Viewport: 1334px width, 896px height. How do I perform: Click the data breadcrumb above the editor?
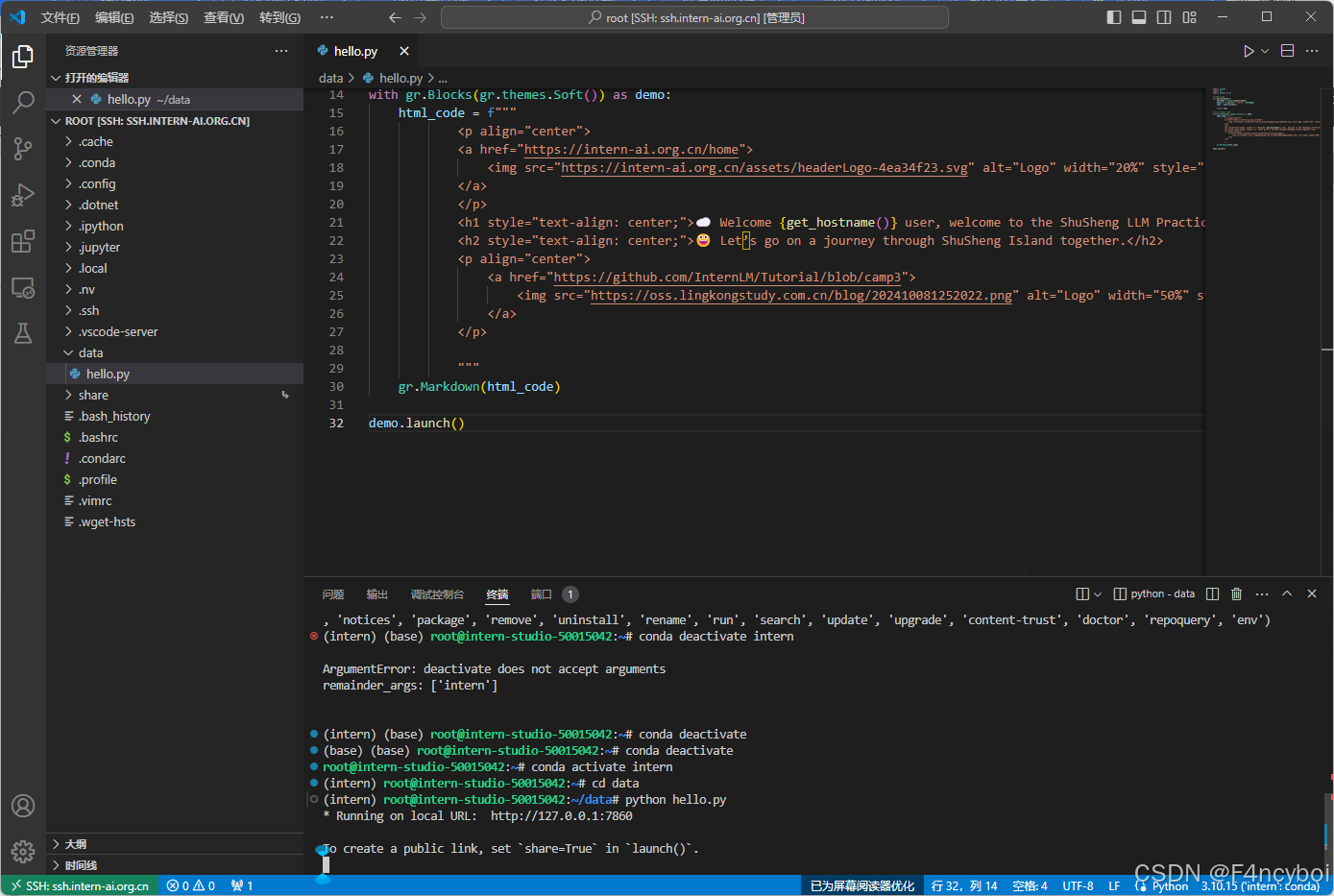[330, 78]
